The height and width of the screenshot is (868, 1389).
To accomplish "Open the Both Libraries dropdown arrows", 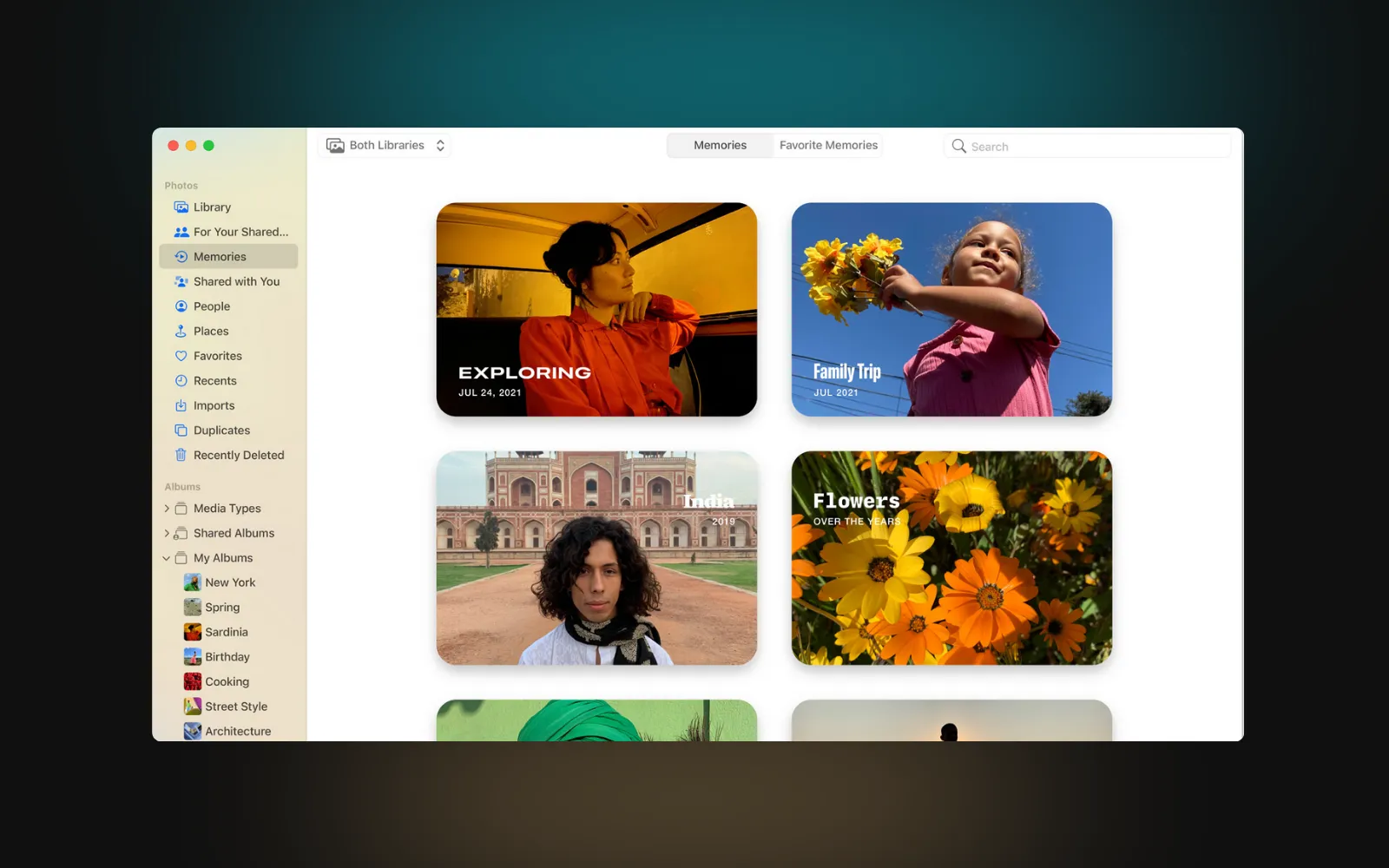I will click(x=440, y=146).
